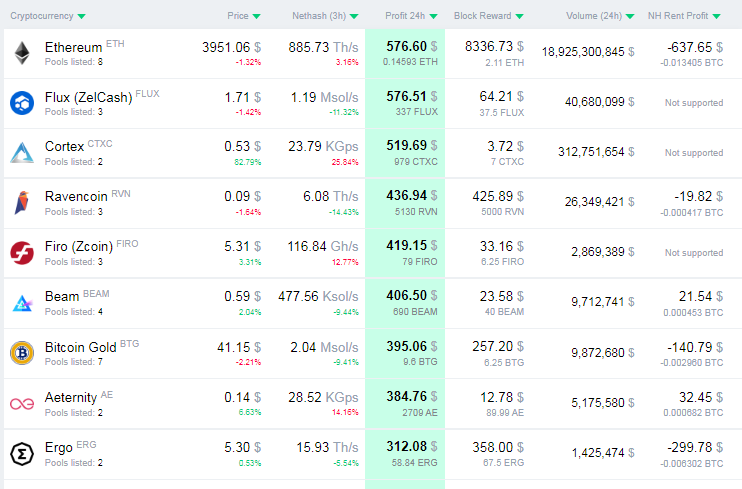Click the Ethereum coin logo
This screenshot has width=742, height=489.
pos(22,53)
